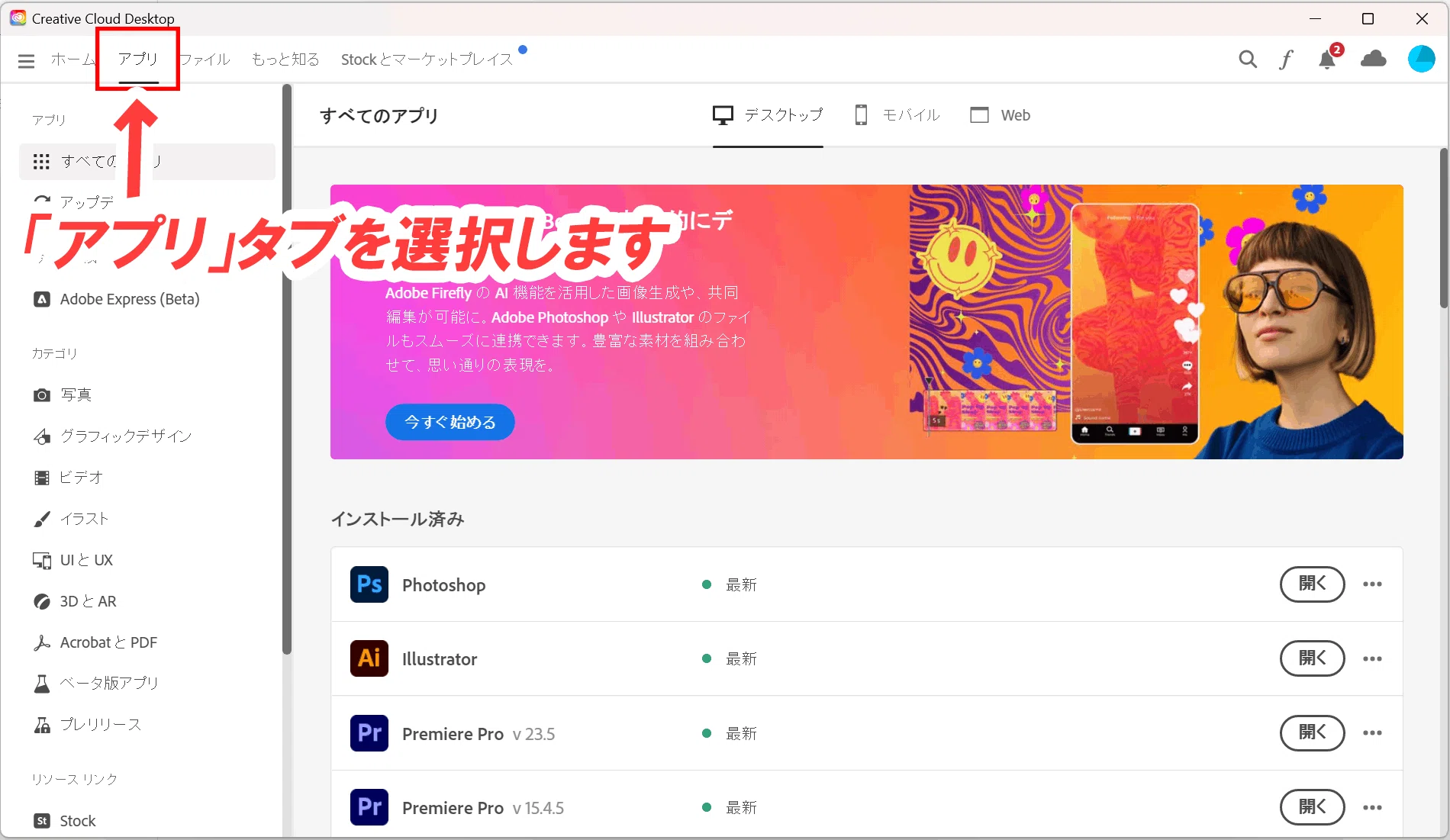The height and width of the screenshot is (840, 1450).
Task: Select the デスクトップ platform tab
Action: pos(768,115)
